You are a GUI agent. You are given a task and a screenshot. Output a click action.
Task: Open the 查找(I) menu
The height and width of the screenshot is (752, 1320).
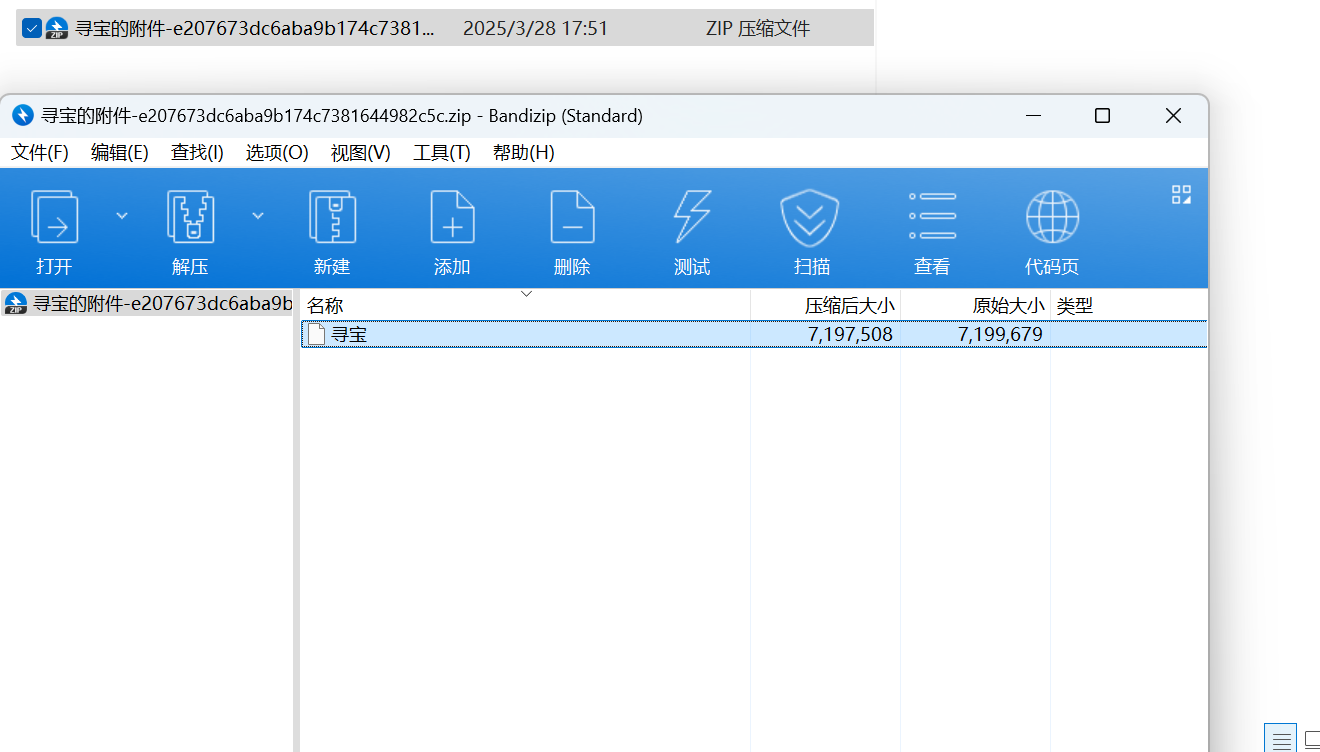[197, 152]
